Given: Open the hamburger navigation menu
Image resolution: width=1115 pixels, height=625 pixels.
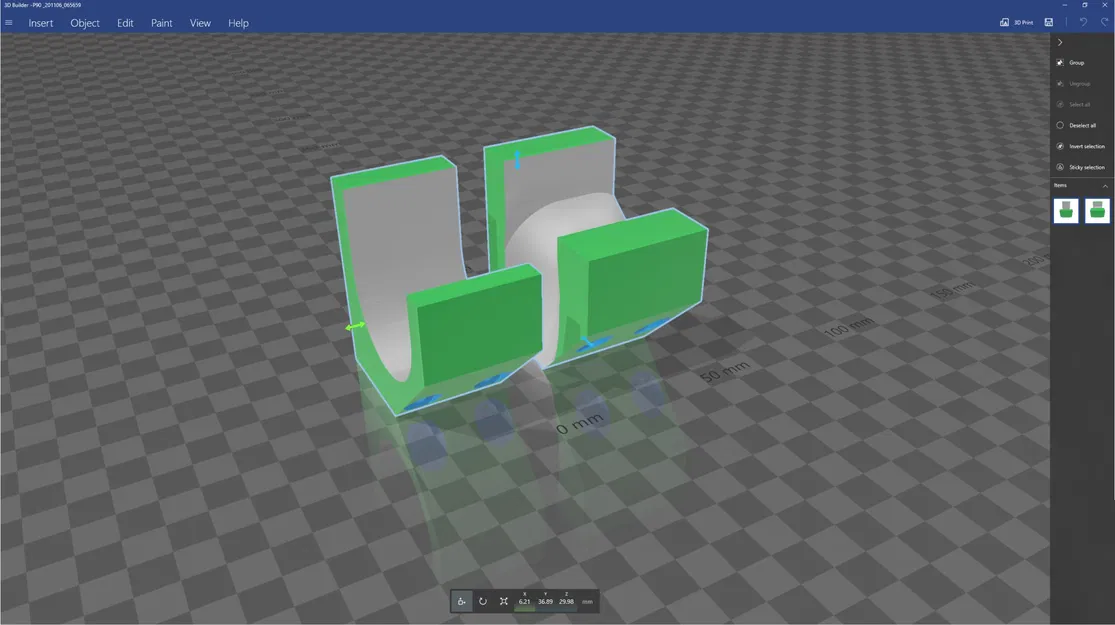Looking at the screenshot, I should tap(9, 23).
